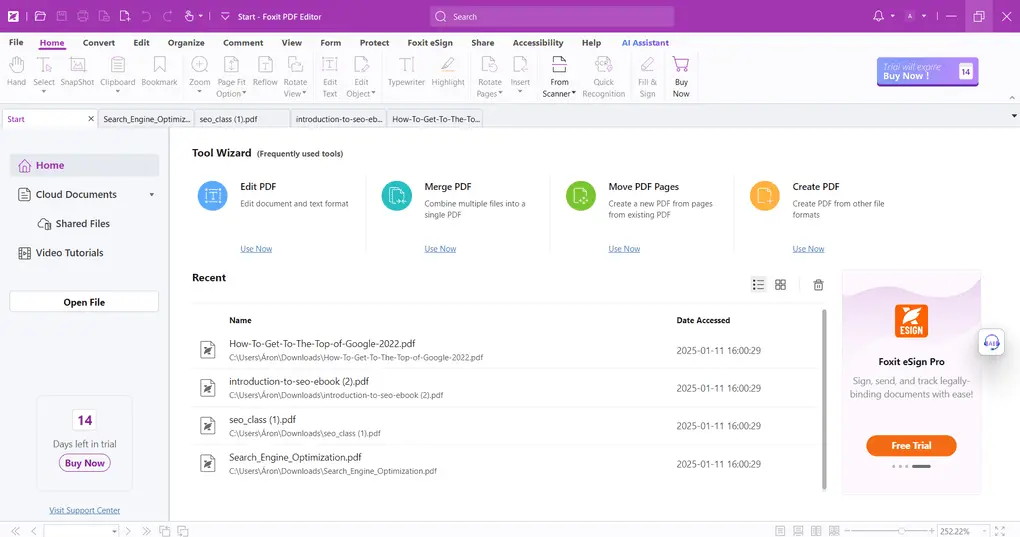This screenshot has width=1020, height=537.
Task: Switch recent files to thumbnail grid view
Action: pos(781,285)
